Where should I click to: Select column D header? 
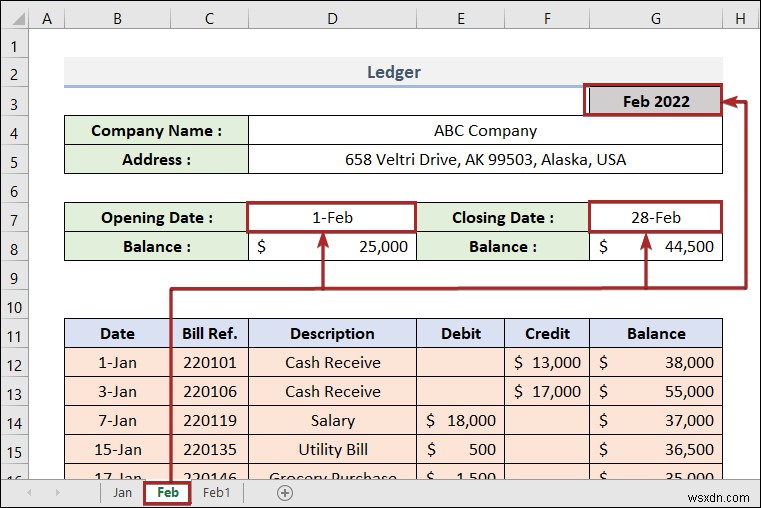(332, 19)
